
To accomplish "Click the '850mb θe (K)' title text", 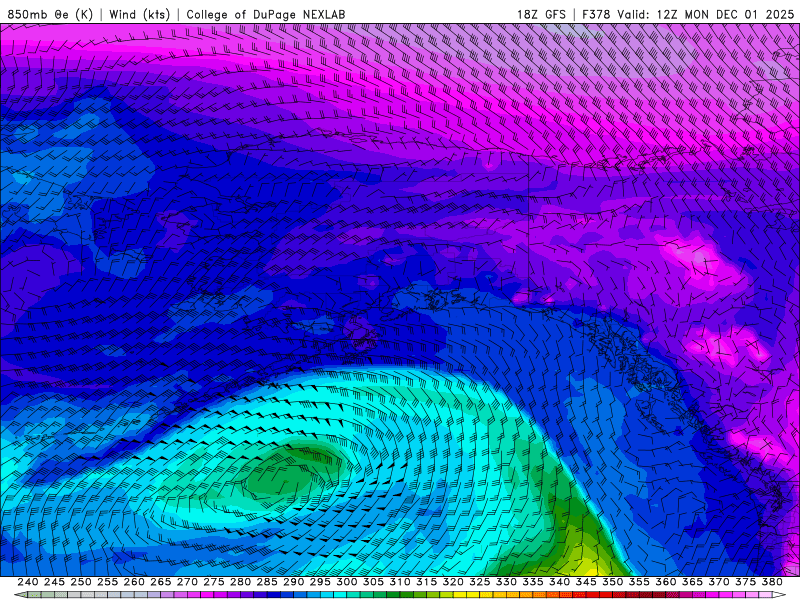I will pyautogui.click(x=50, y=14).
